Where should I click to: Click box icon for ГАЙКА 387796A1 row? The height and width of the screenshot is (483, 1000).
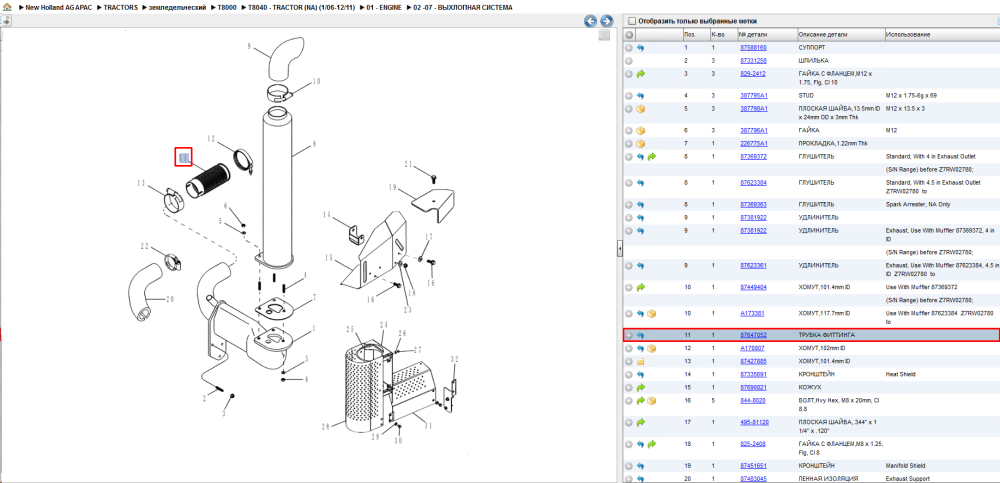click(641, 130)
